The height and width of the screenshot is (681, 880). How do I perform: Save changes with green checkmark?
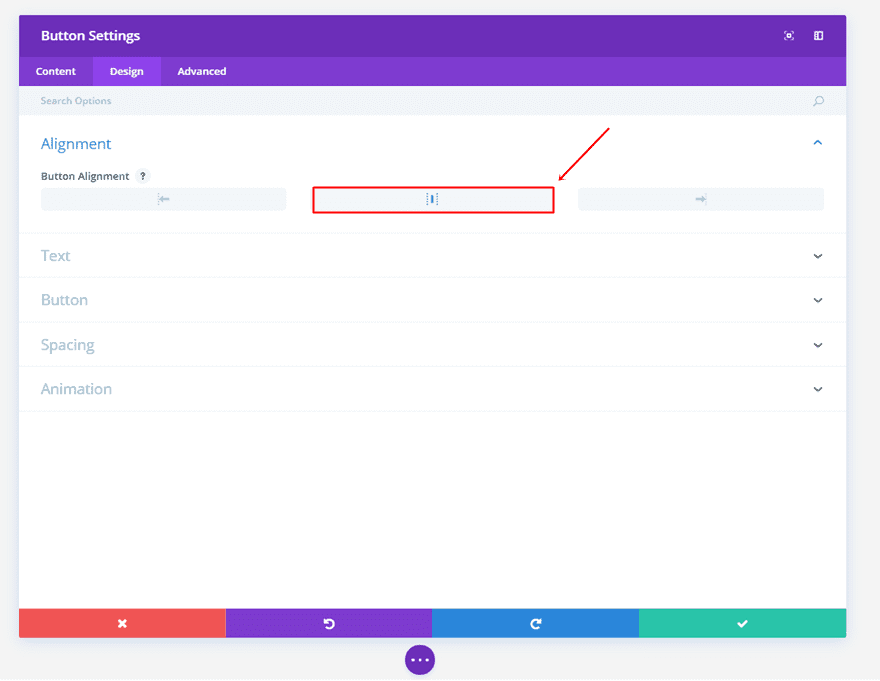[x=742, y=623]
